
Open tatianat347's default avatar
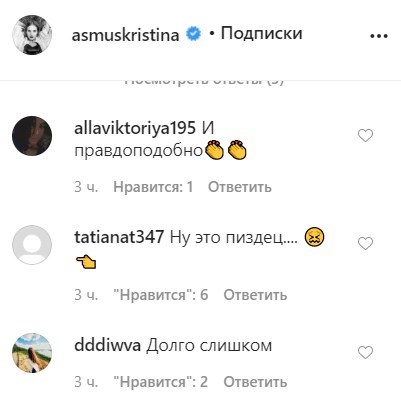[32, 245]
